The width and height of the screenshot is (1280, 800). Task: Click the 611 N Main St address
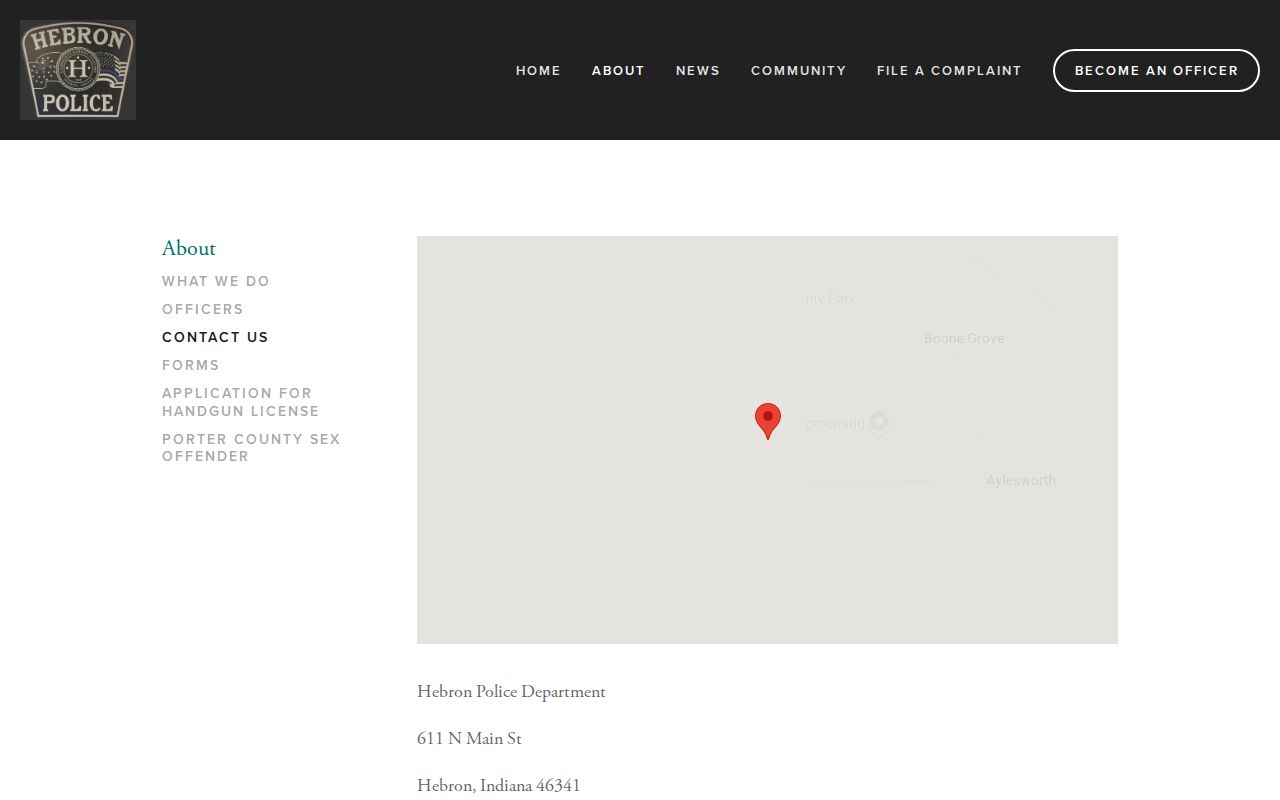pyautogui.click(x=469, y=739)
